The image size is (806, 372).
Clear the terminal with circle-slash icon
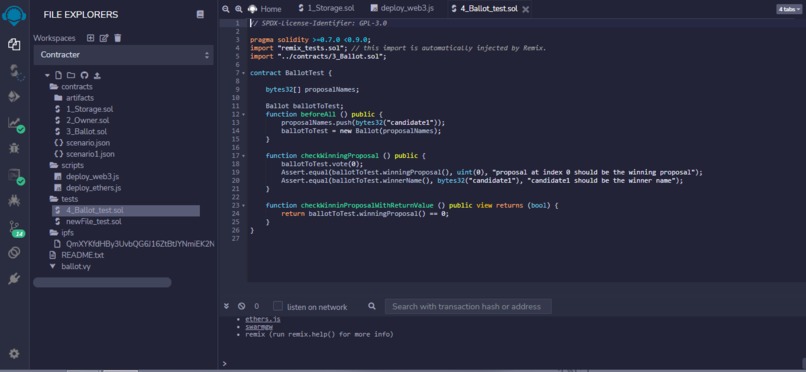[242, 306]
